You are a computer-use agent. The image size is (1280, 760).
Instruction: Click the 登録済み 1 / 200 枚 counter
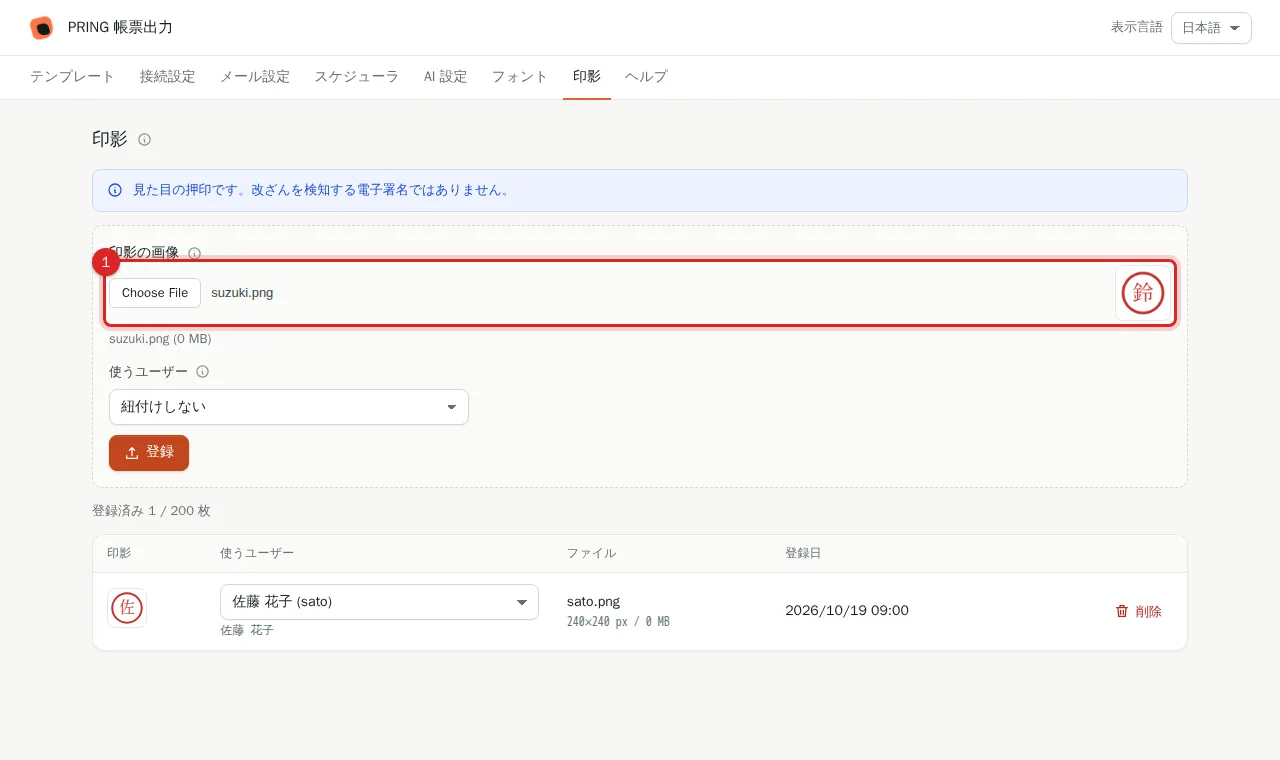(x=151, y=511)
